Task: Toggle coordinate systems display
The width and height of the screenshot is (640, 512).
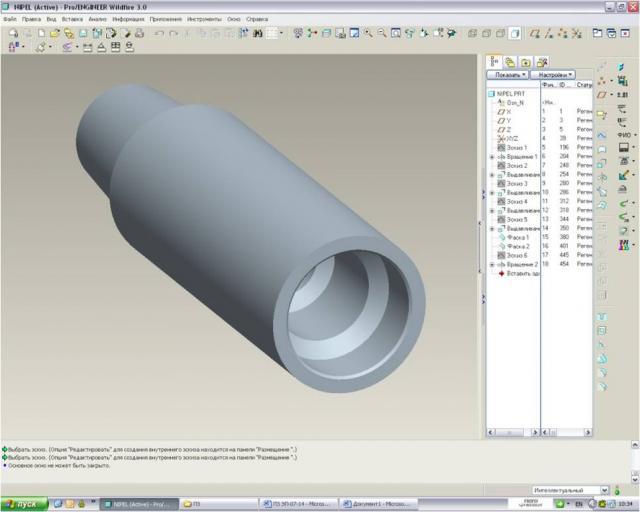Action: tap(576, 33)
